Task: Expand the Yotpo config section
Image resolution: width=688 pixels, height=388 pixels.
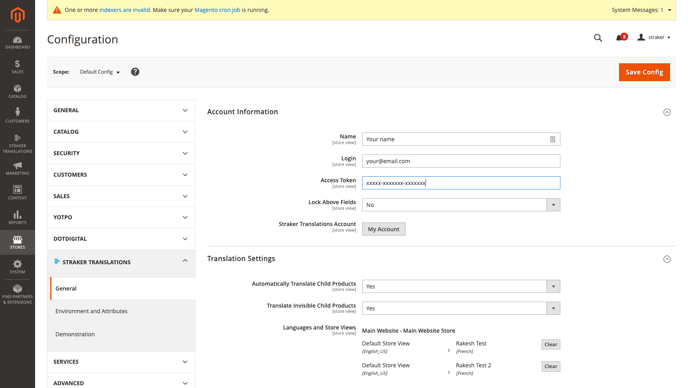Action: [121, 217]
